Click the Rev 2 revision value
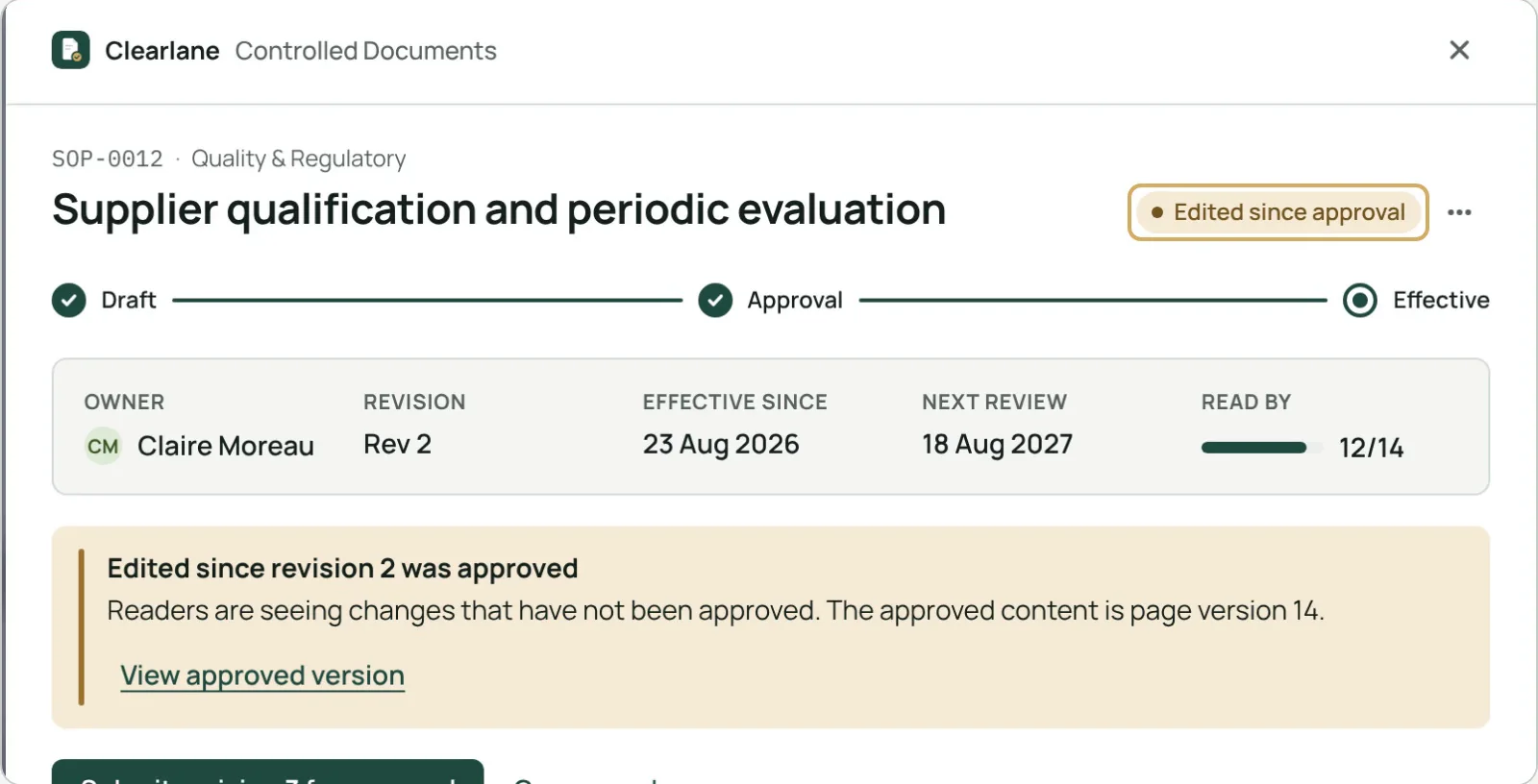 pos(397,444)
